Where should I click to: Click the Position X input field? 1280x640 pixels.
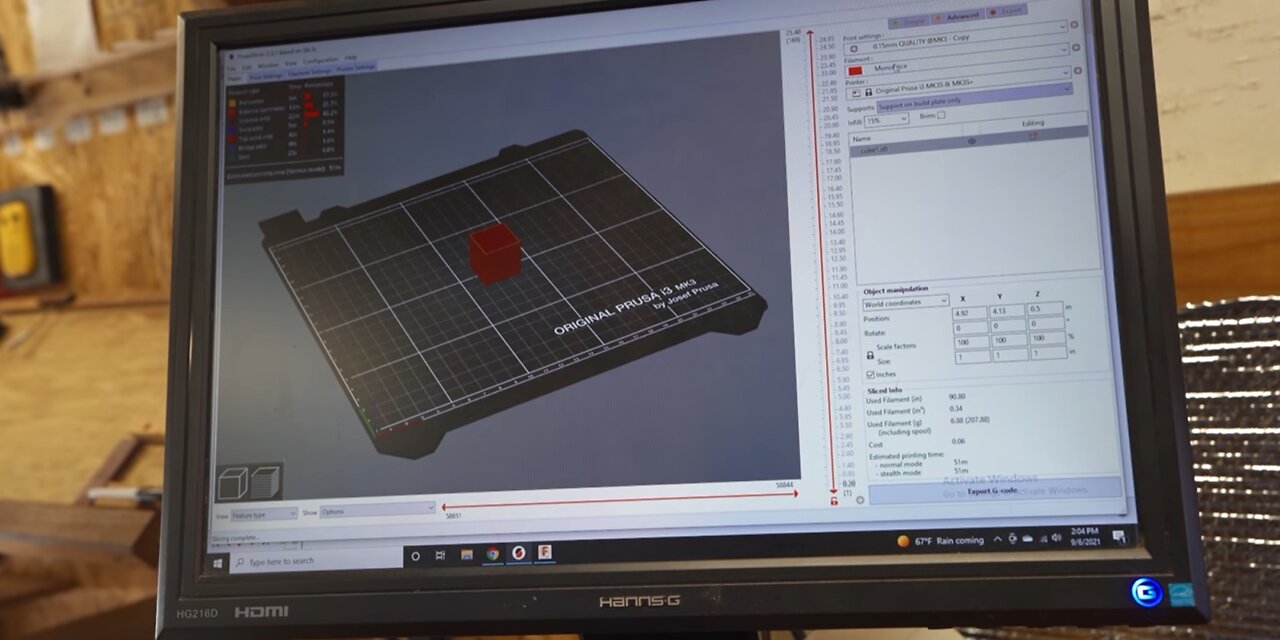click(970, 313)
